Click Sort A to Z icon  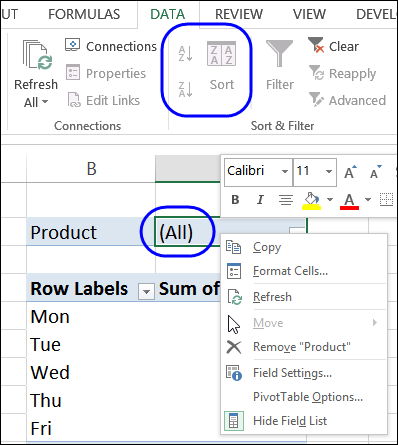click(185, 53)
